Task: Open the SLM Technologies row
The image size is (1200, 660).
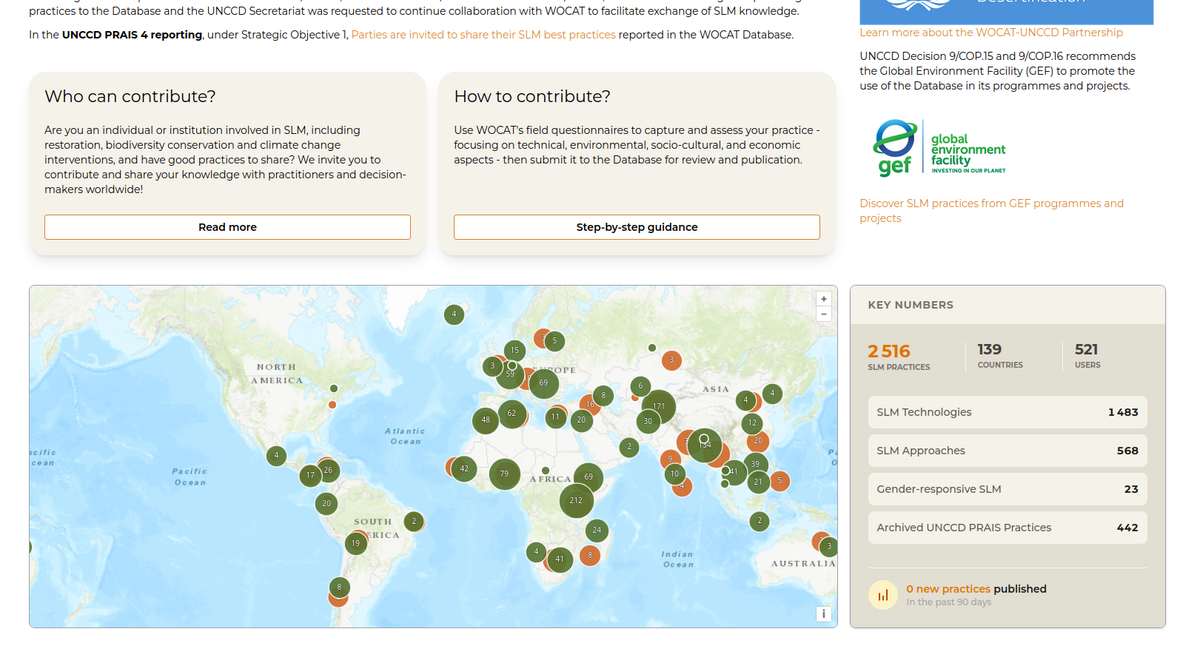Action: tap(1006, 412)
